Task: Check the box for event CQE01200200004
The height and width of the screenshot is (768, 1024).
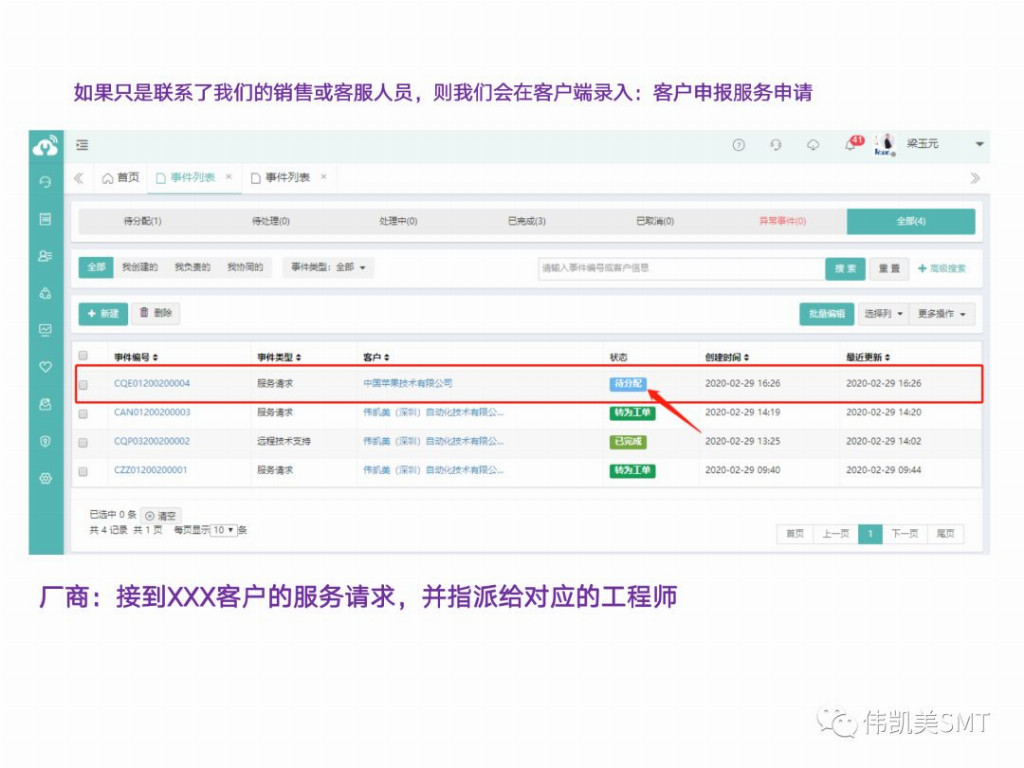Action: tap(83, 384)
